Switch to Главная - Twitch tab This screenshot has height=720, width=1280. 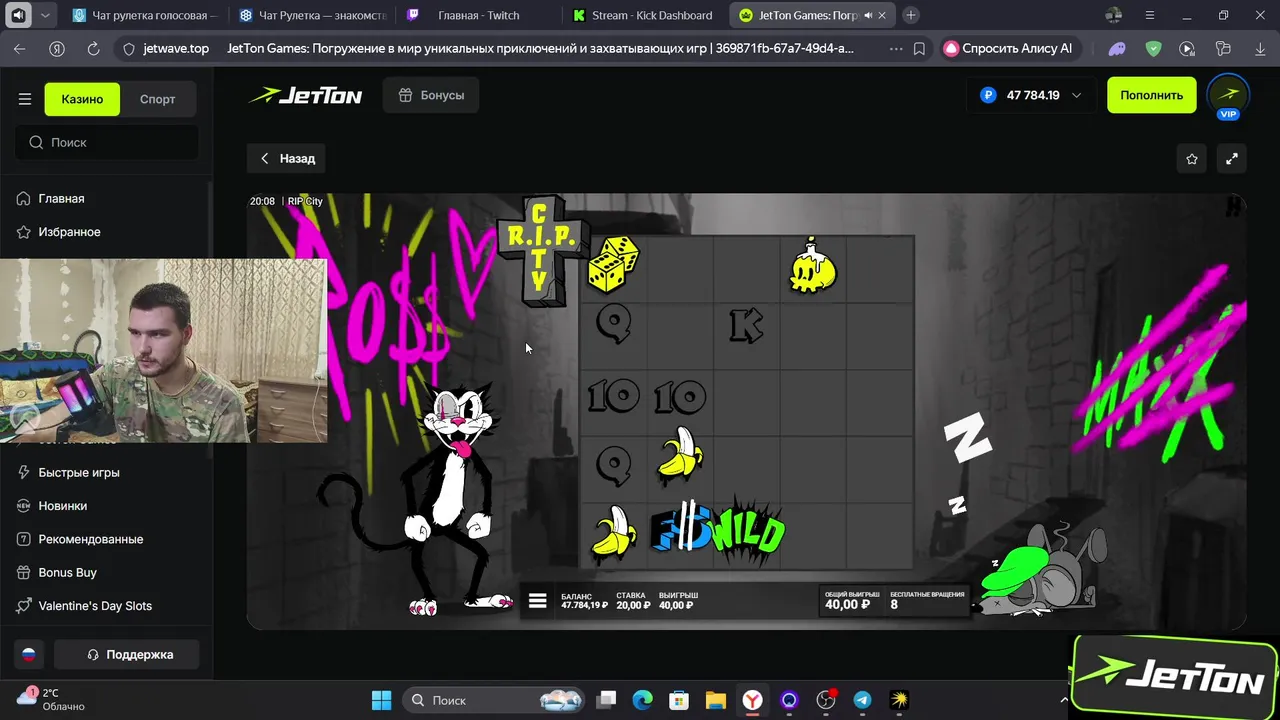coord(479,15)
